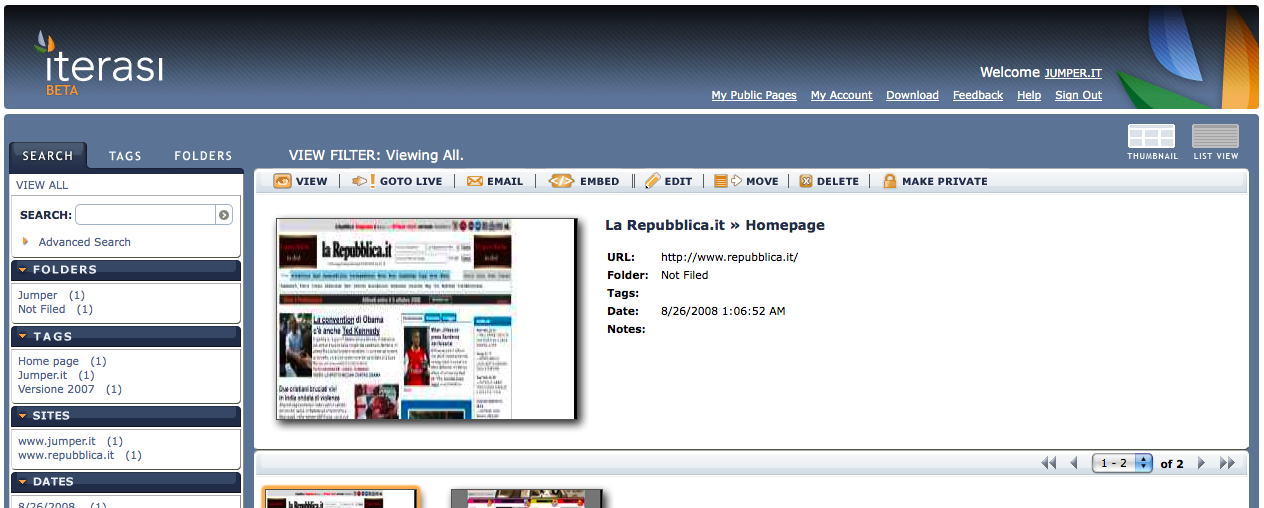Filter by Versione 2007 tag

pos(56,389)
